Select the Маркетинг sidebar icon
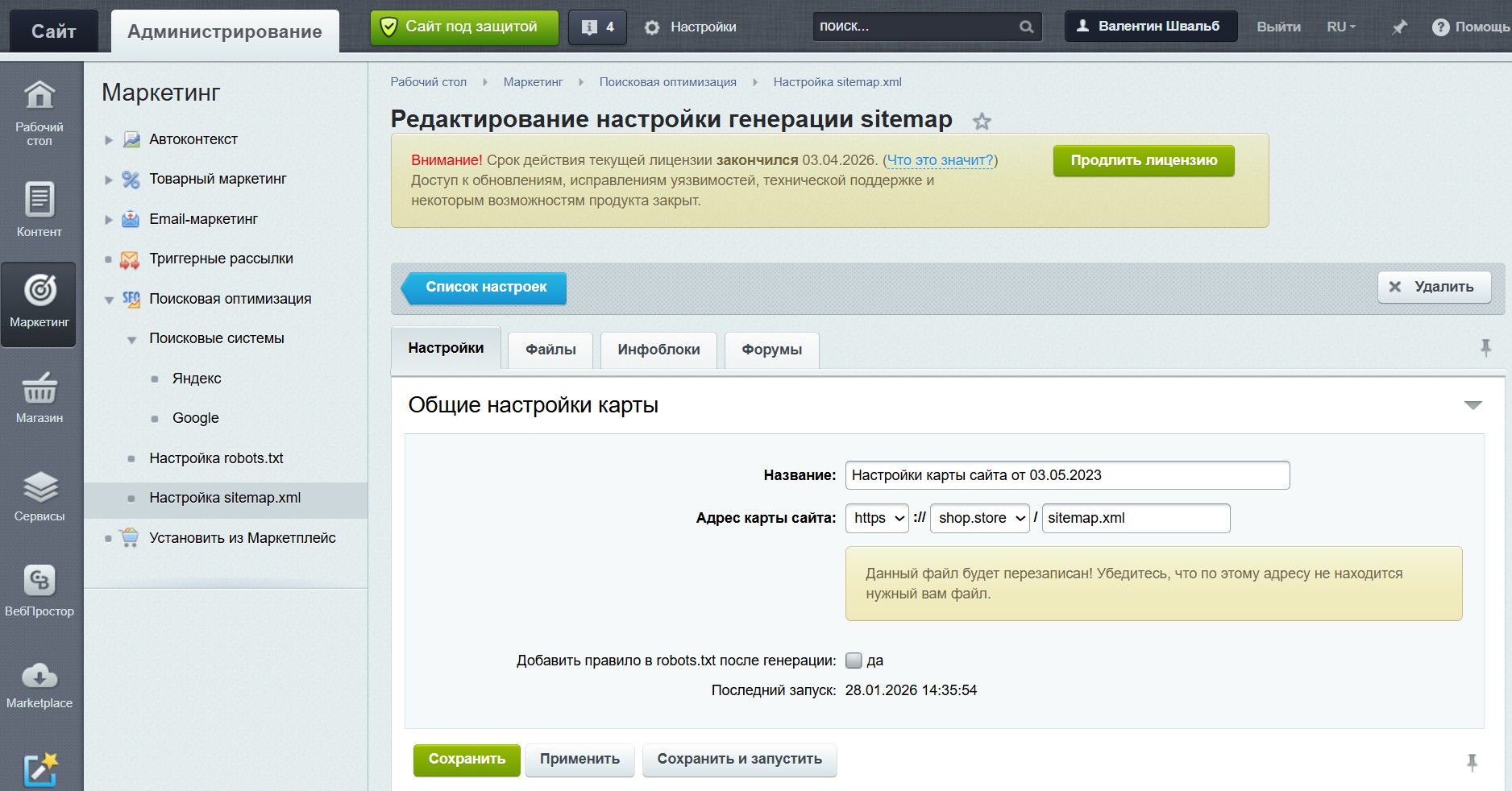 [x=39, y=304]
